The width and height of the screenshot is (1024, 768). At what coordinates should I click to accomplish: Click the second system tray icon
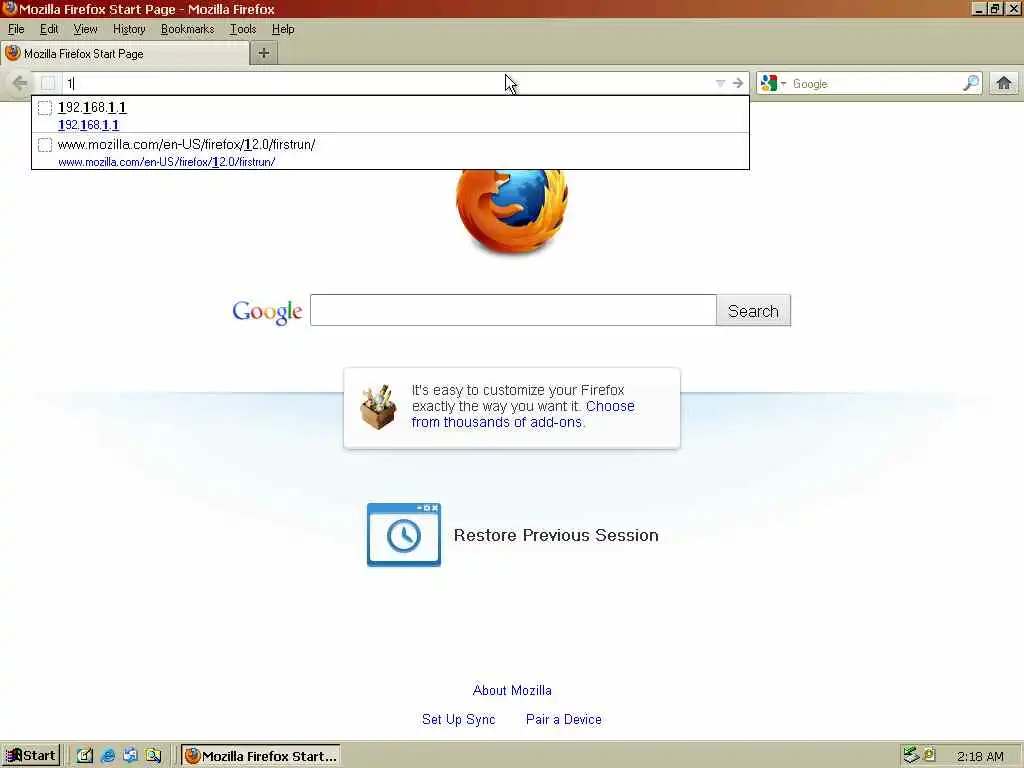point(929,754)
